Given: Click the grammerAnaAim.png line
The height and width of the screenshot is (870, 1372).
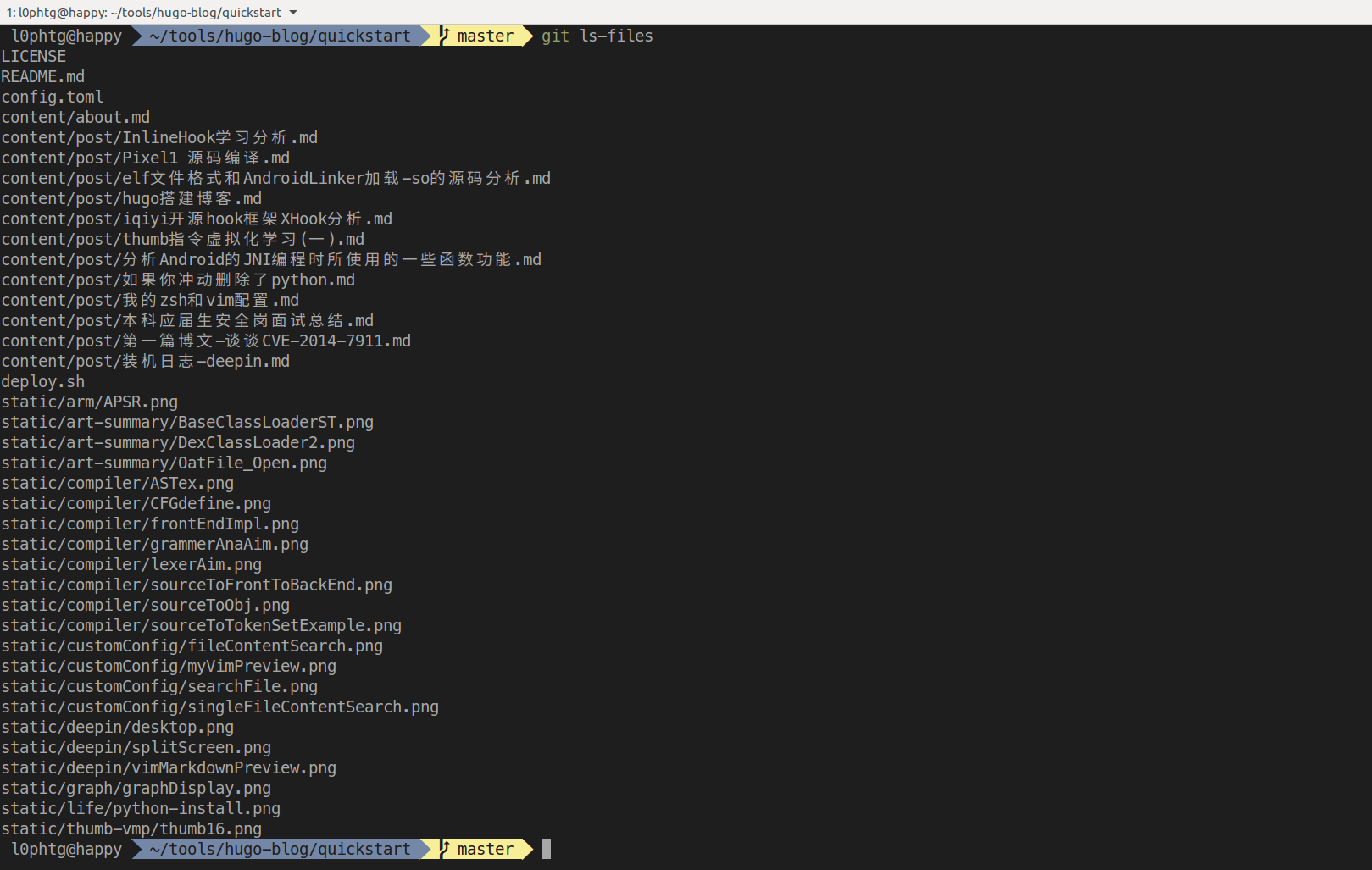Looking at the screenshot, I should click(x=155, y=544).
